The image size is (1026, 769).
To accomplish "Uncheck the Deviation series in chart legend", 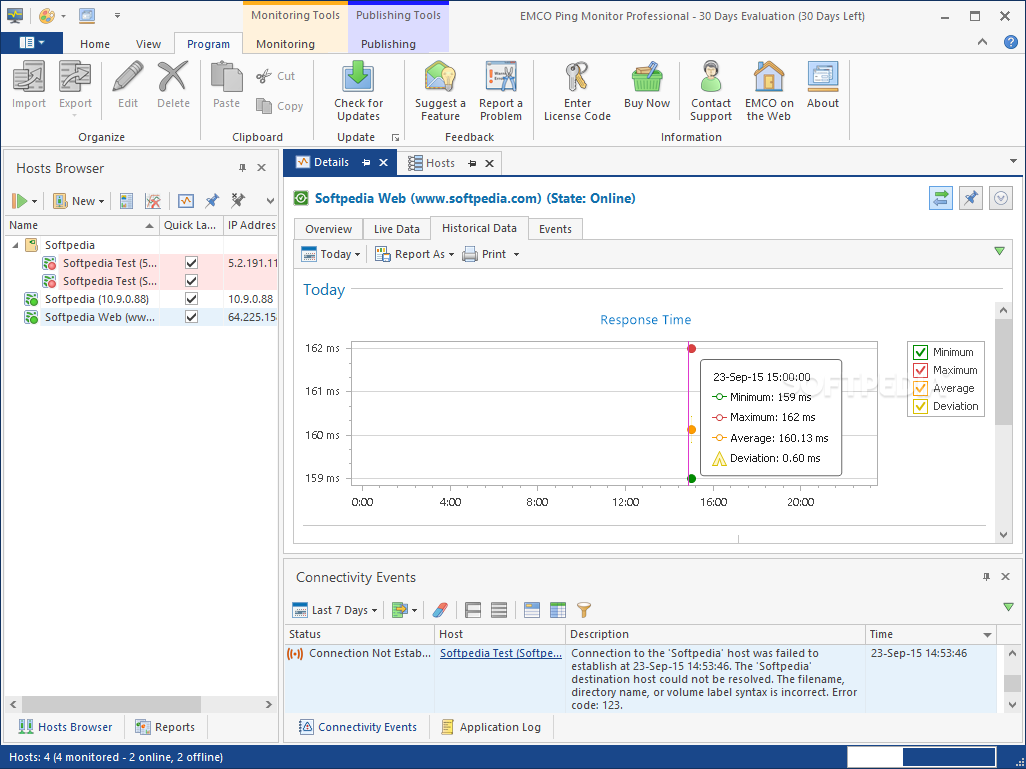I will click(x=920, y=406).
